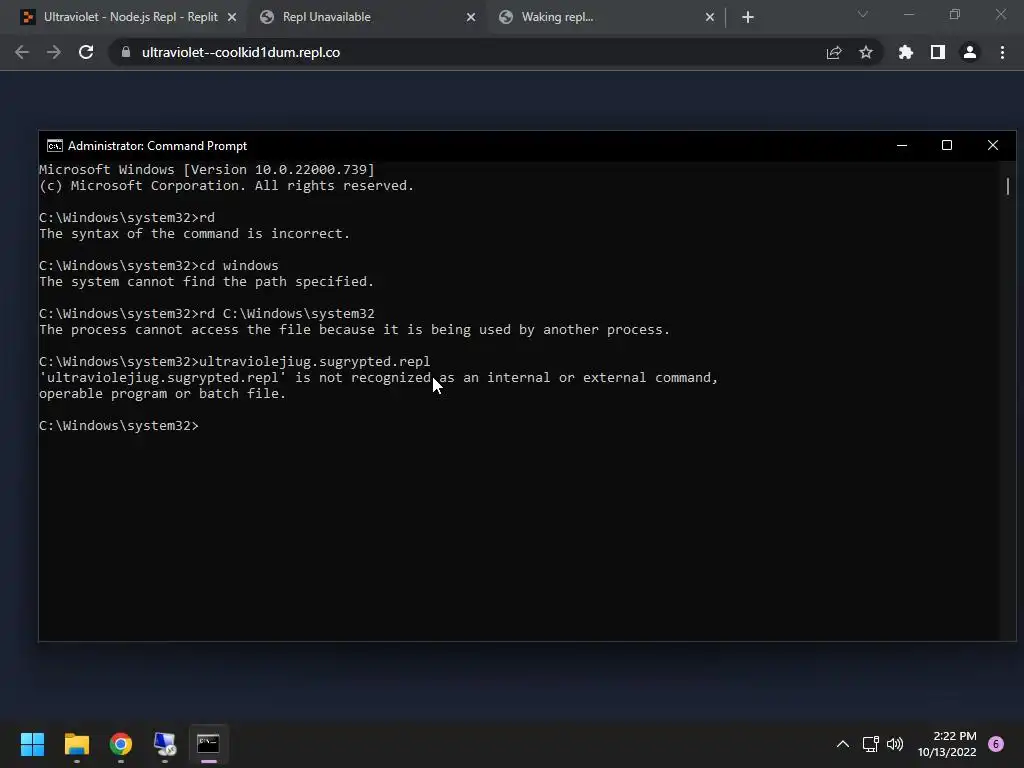Click the current C:\Windows\system32> prompt line

tap(119, 426)
